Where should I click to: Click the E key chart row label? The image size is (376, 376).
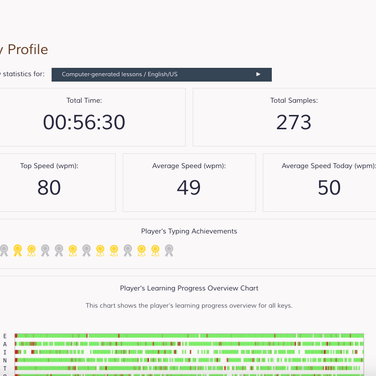[5, 336]
